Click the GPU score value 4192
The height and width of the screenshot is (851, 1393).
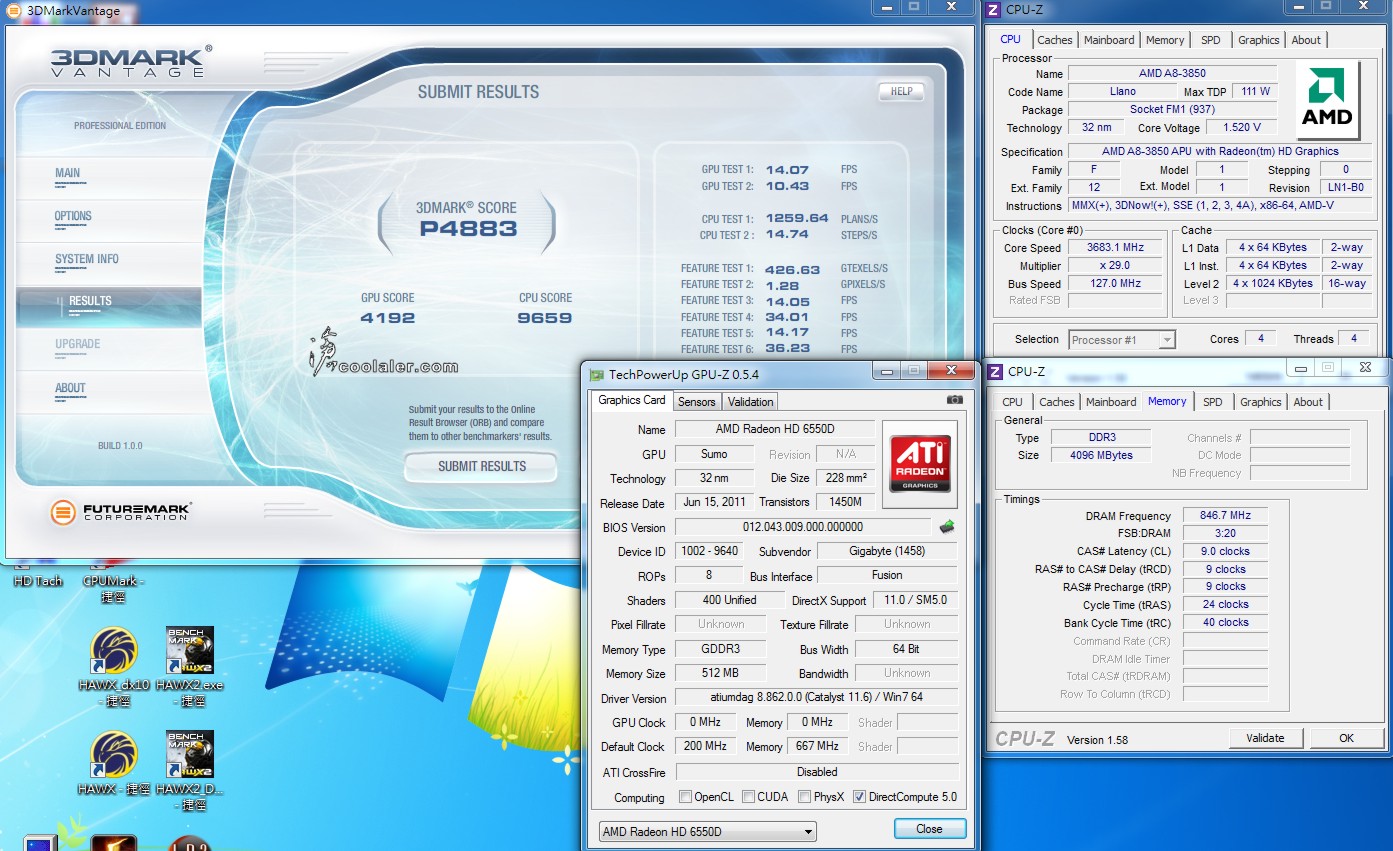pyautogui.click(x=388, y=319)
